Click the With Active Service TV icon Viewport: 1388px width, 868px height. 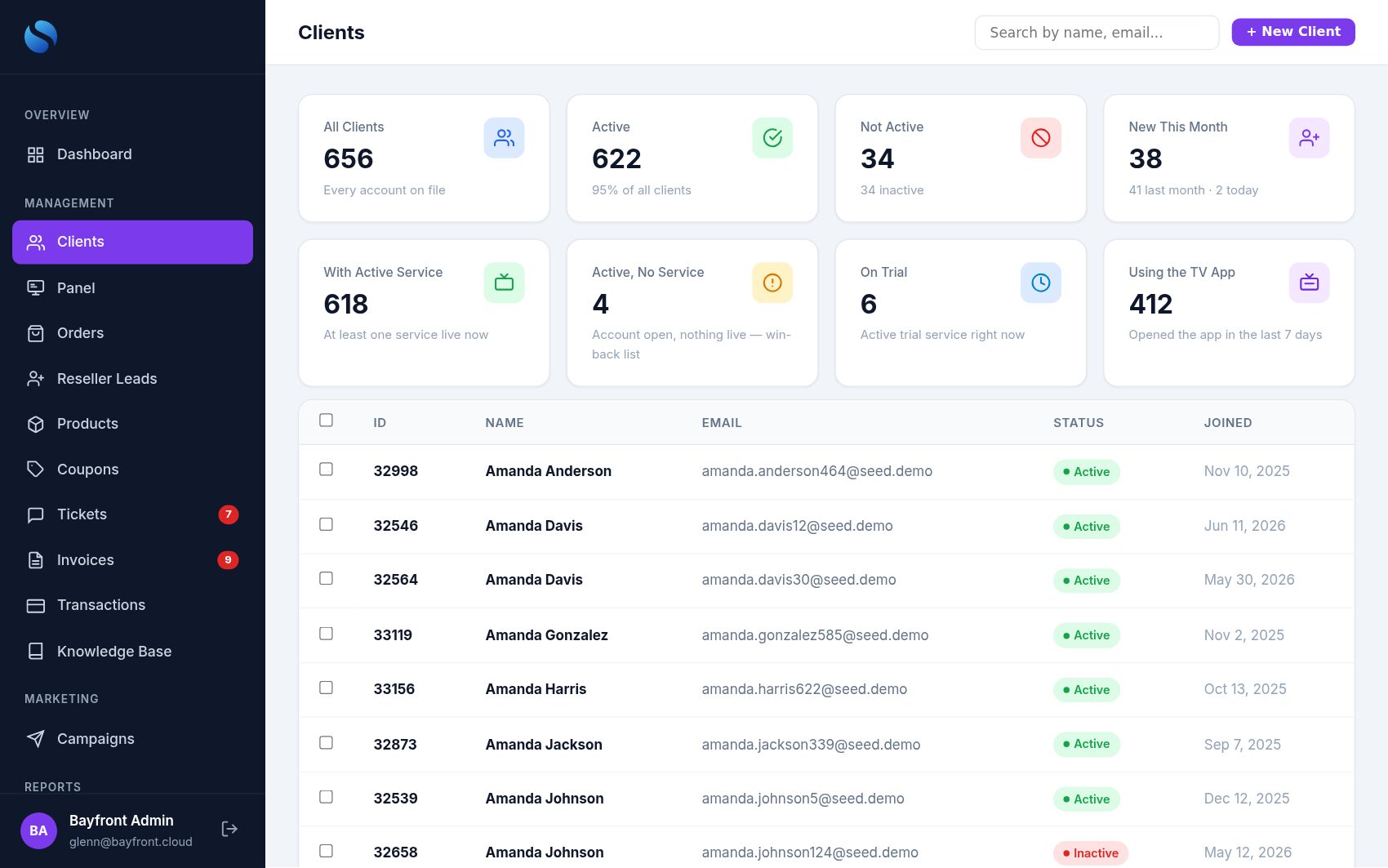point(504,283)
